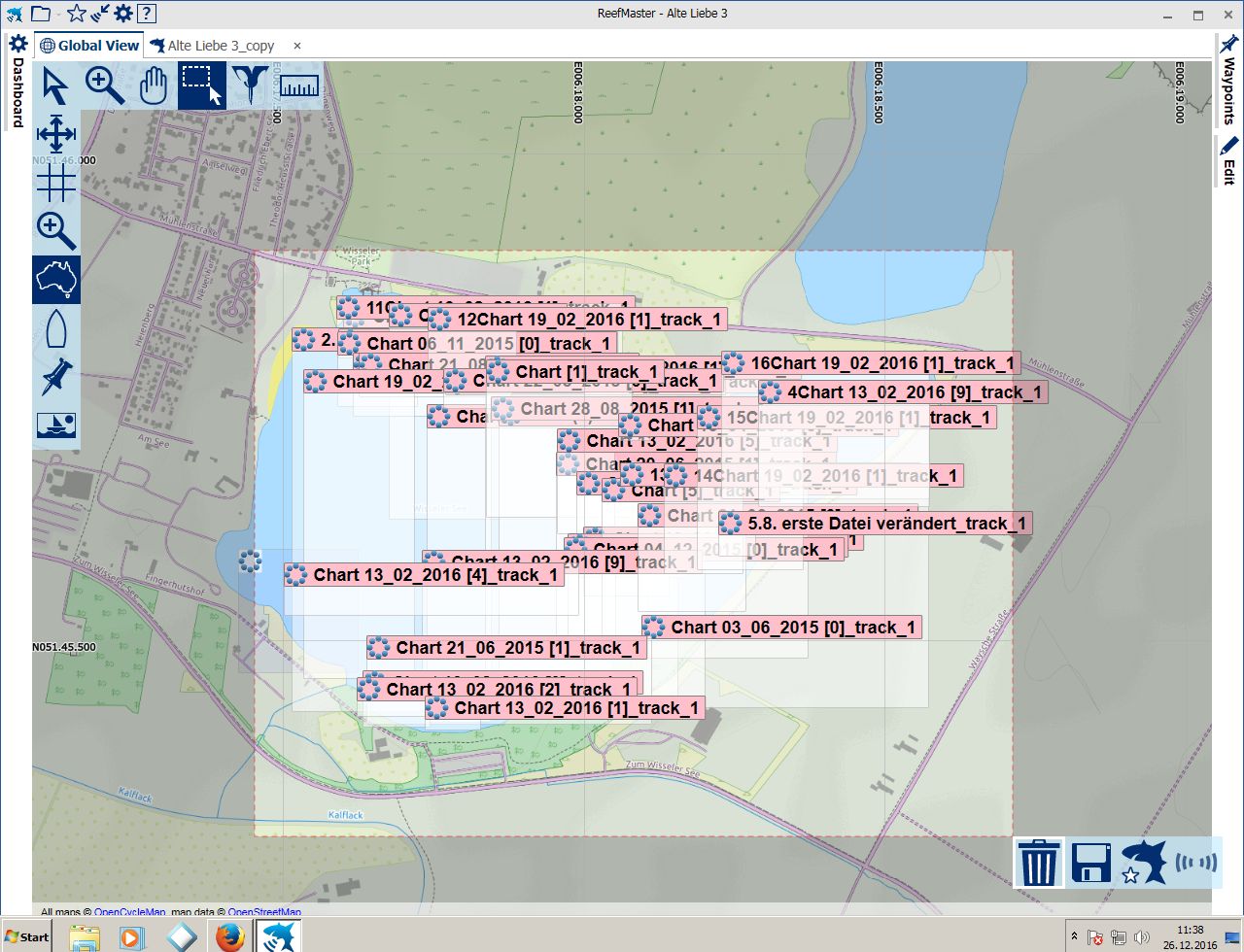Activate the zoom magnifier tool in top toolbar
Image resolution: width=1244 pixels, height=952 pixels.
coord(105,86)
